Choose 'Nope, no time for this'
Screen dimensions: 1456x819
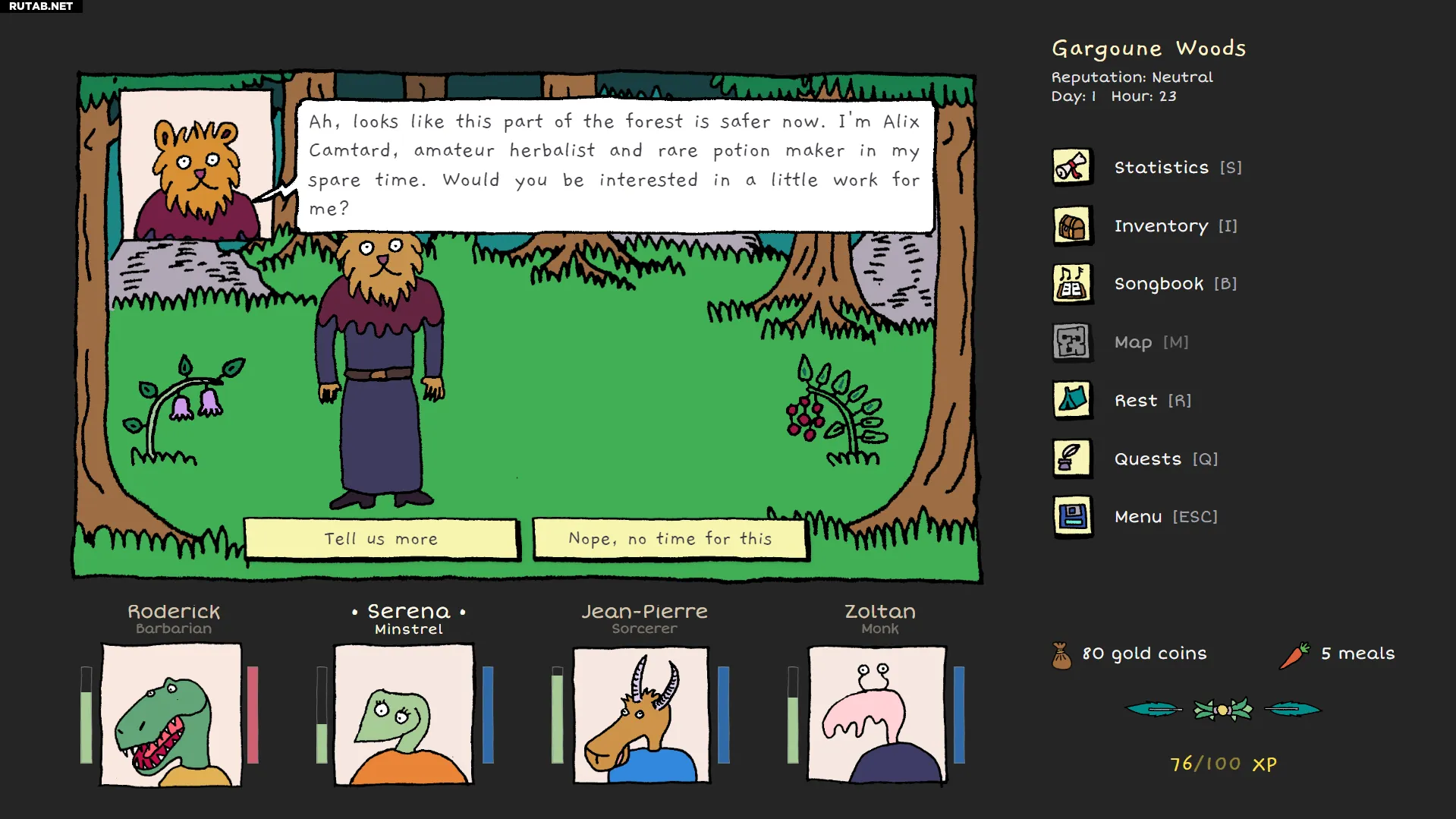671,539
